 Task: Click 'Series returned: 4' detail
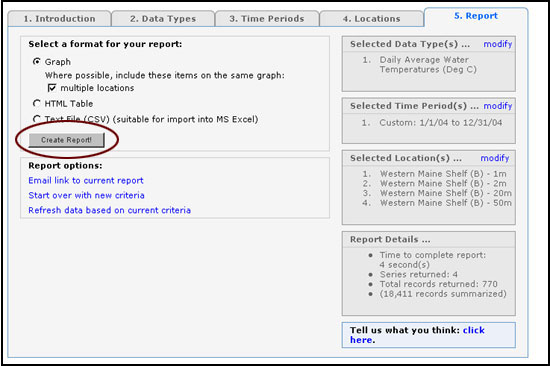pyautogui.click(x=418, y=274)
